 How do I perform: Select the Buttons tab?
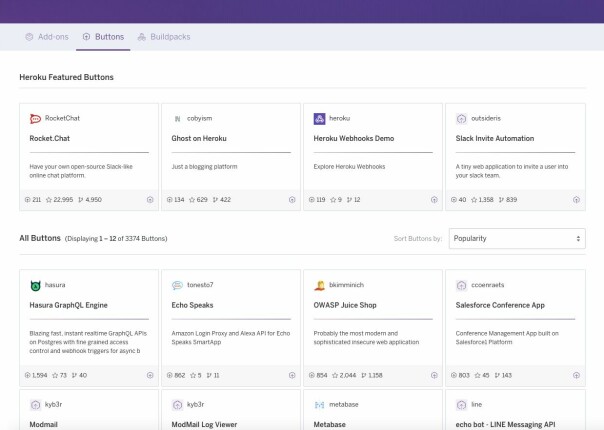pos(103,37)
